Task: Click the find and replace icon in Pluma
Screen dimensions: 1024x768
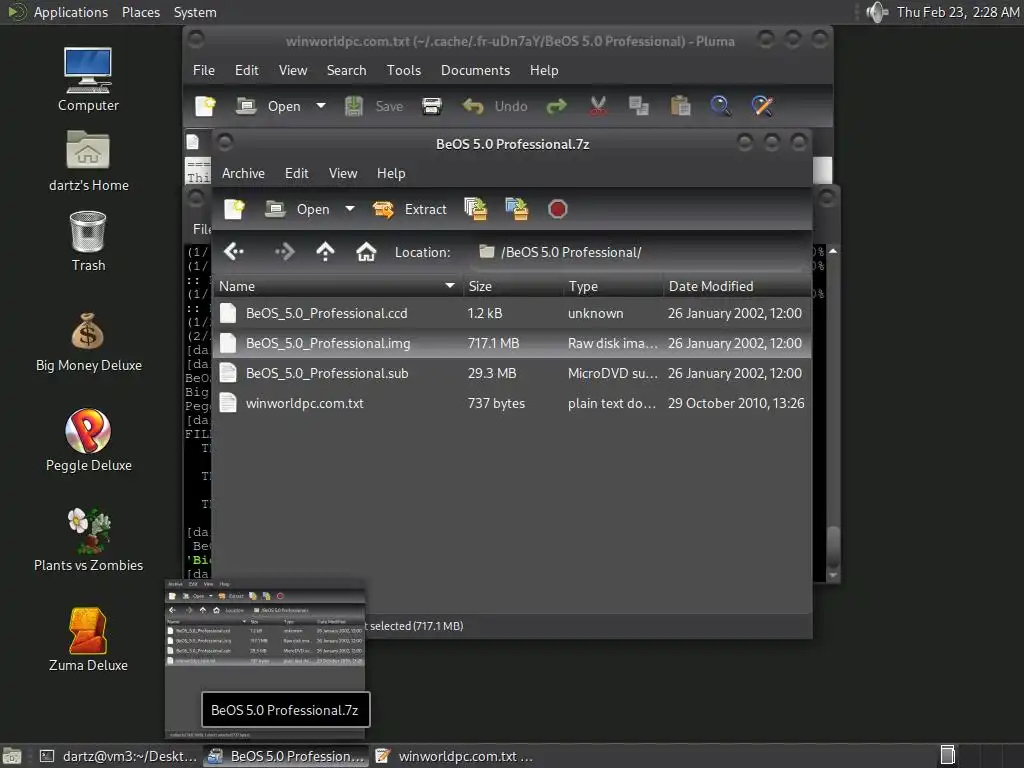Action: click(x=762, y=106)
